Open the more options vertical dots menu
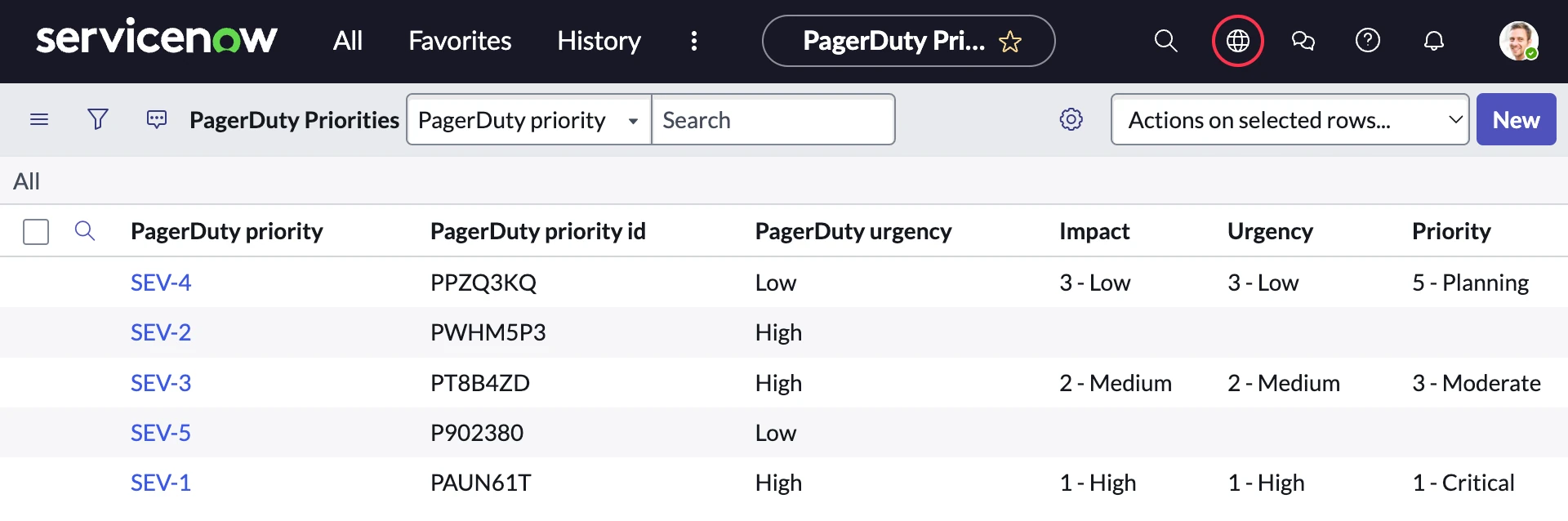 tap(693, 41)
